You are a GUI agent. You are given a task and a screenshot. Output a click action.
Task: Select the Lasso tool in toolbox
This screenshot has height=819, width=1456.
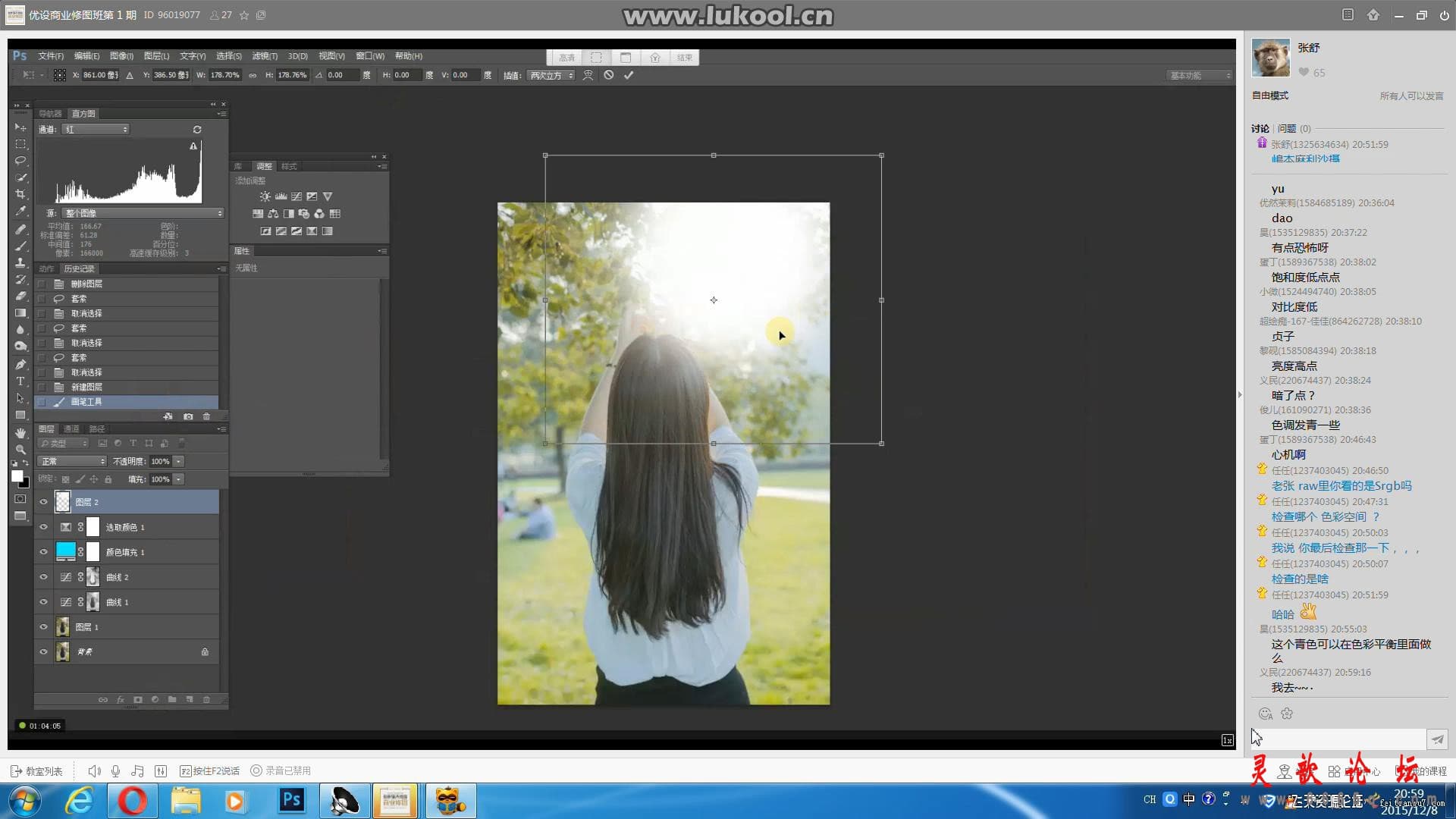(20, 161)
